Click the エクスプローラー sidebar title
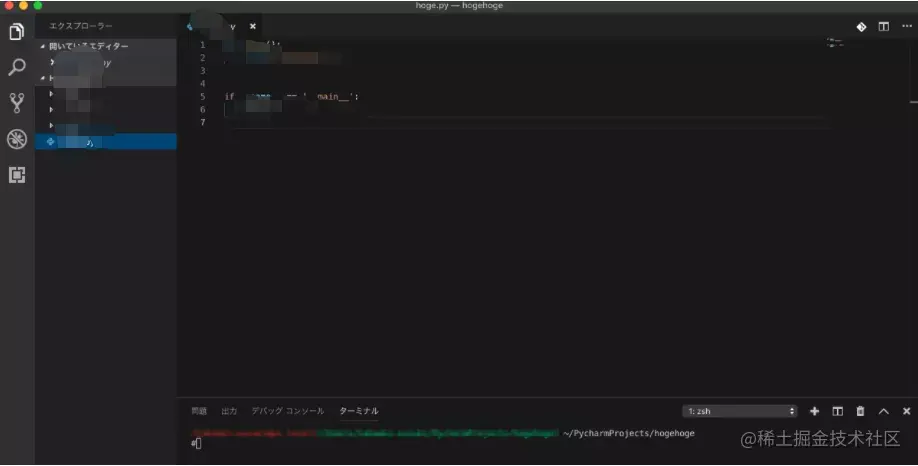The image size is (918, 466). 81,26
